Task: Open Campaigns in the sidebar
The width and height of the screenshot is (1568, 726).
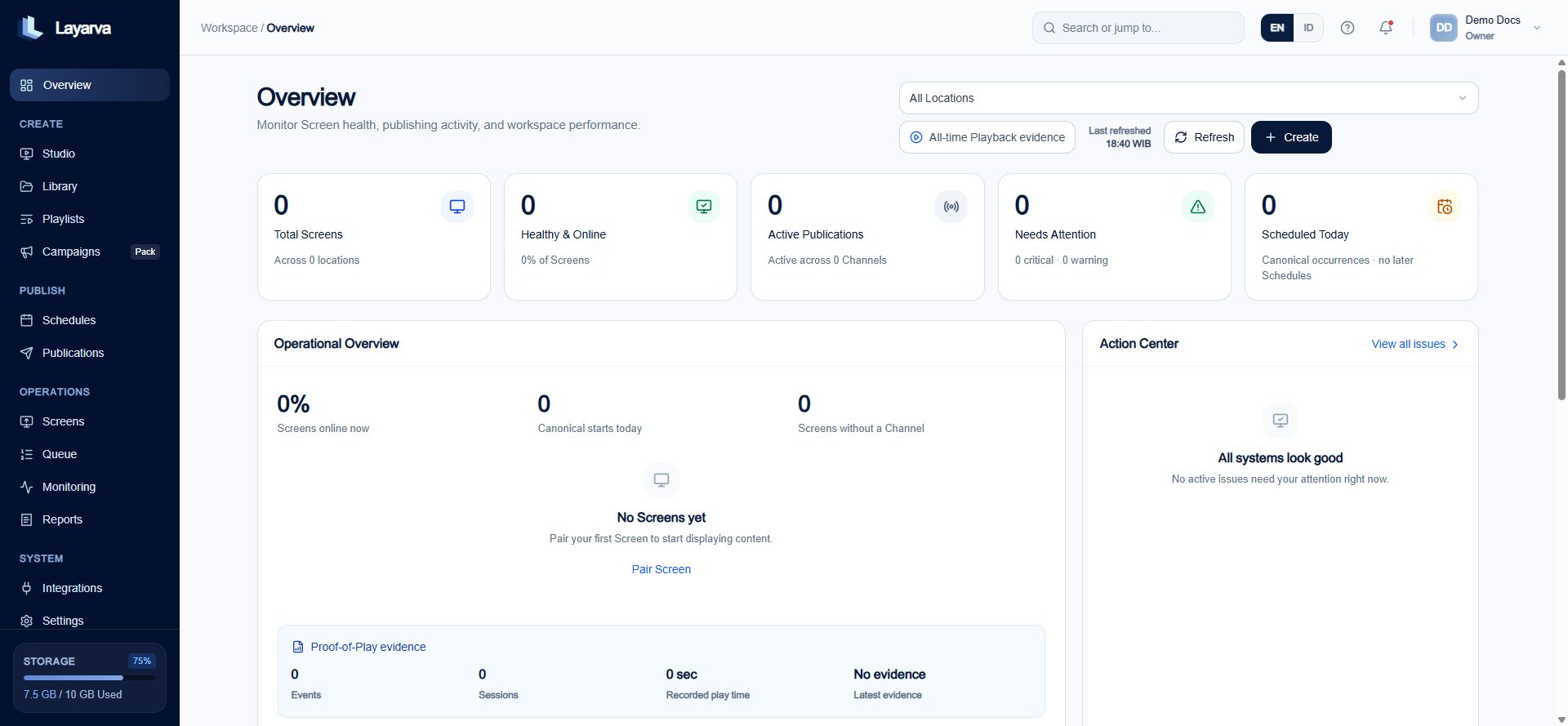Action: [x=90, y=252]
